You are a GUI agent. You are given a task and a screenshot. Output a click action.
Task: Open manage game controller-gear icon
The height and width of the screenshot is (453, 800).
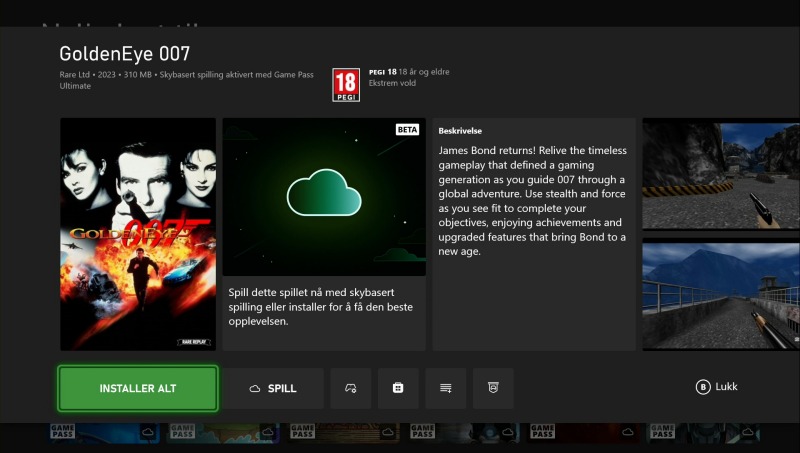click(x=351, y=388)
